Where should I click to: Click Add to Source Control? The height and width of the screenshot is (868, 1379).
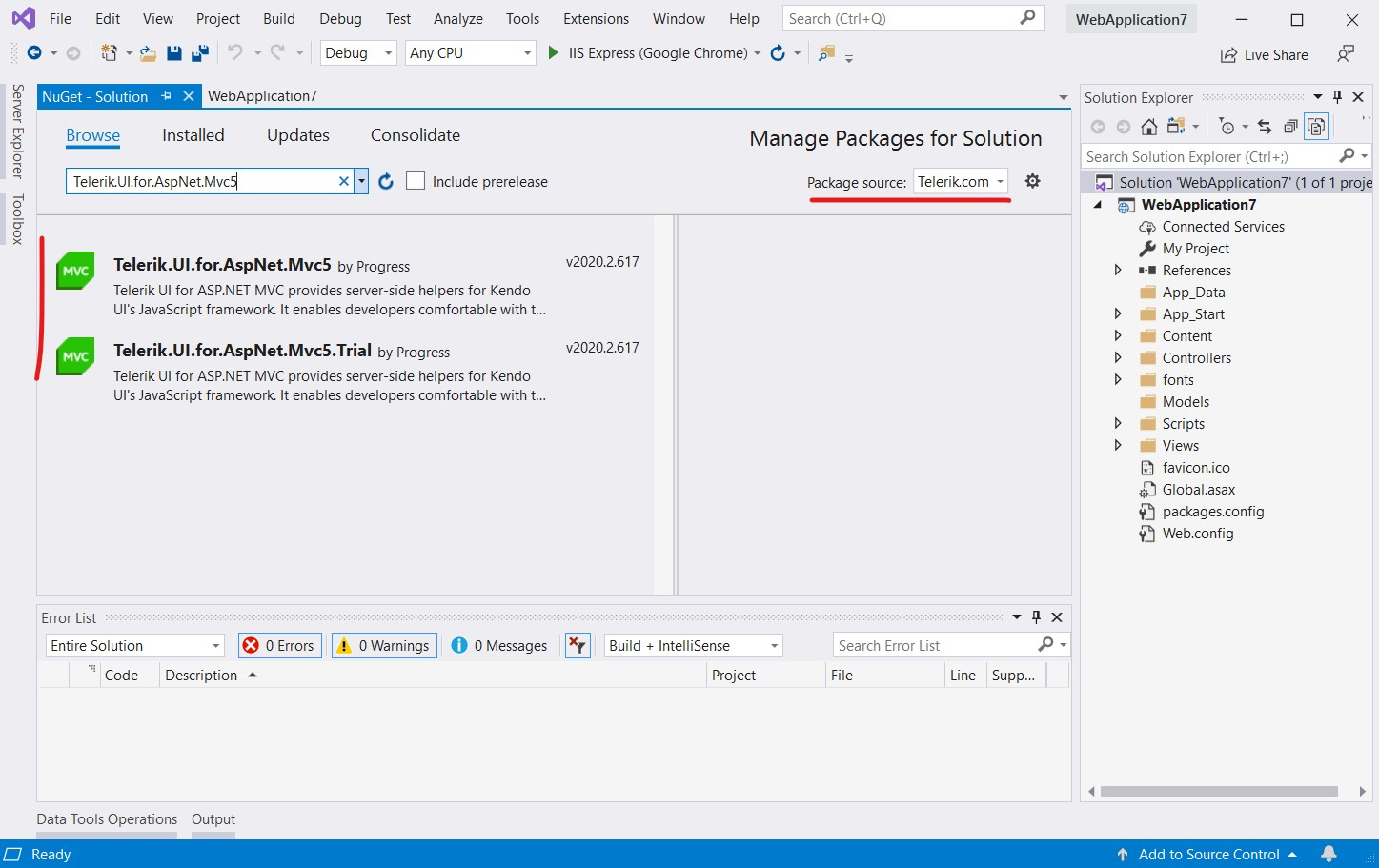pos(1208,854)
